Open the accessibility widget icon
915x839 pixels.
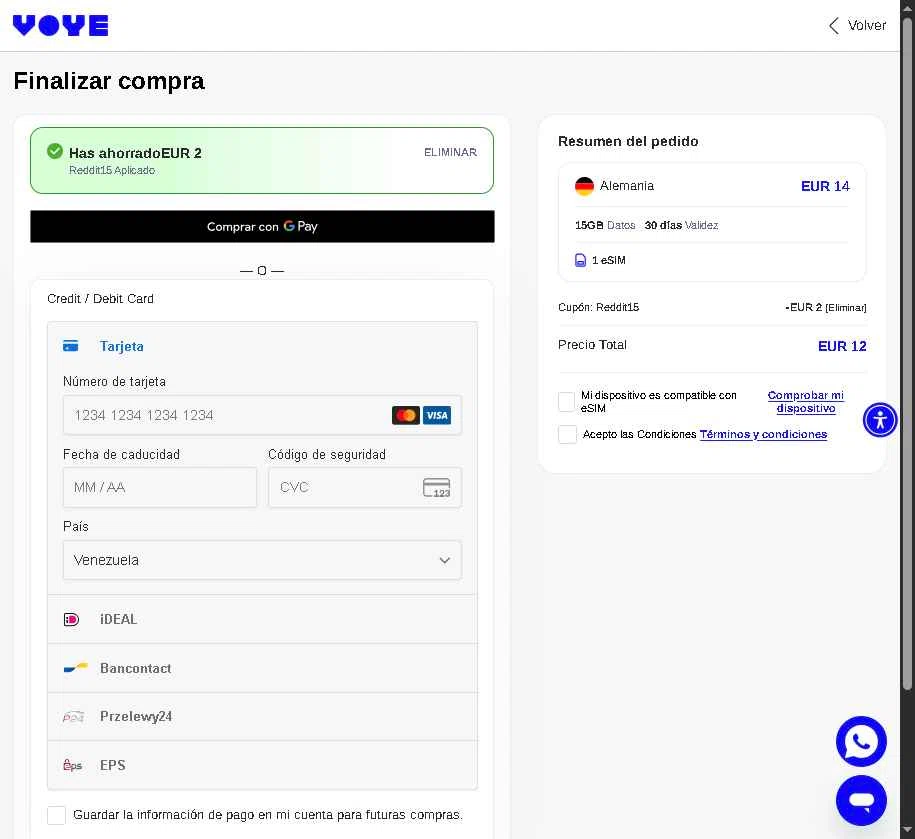click(x=880, y=420)
